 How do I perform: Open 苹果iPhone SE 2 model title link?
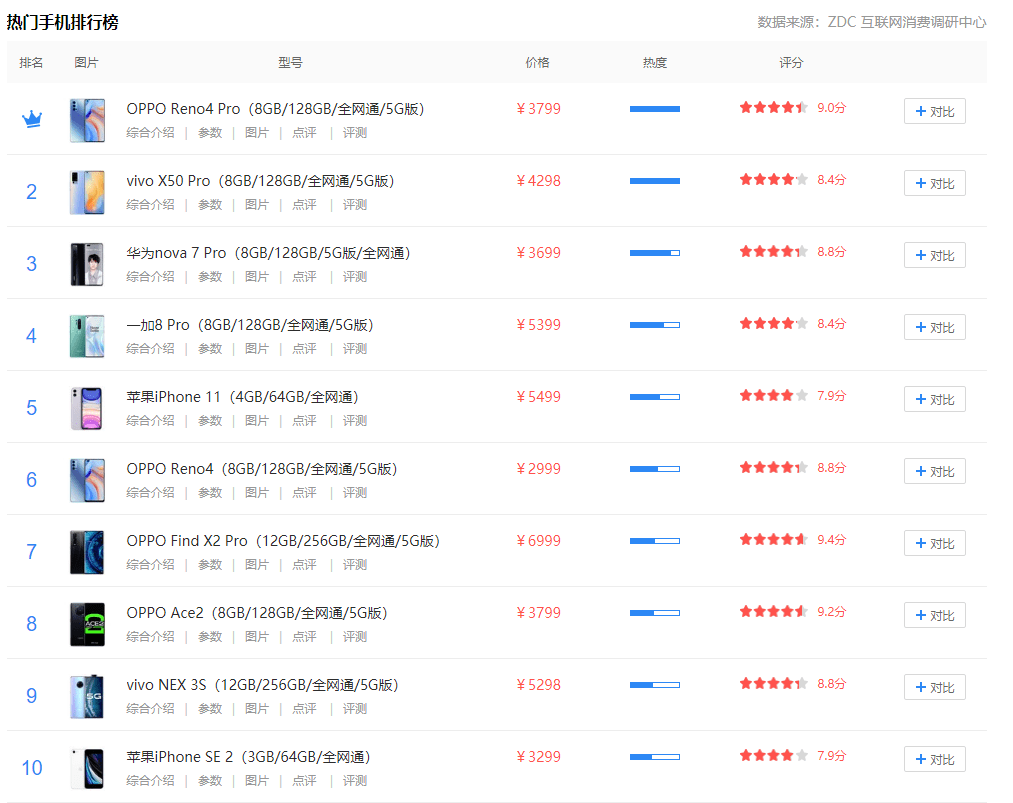click(248, 757)
